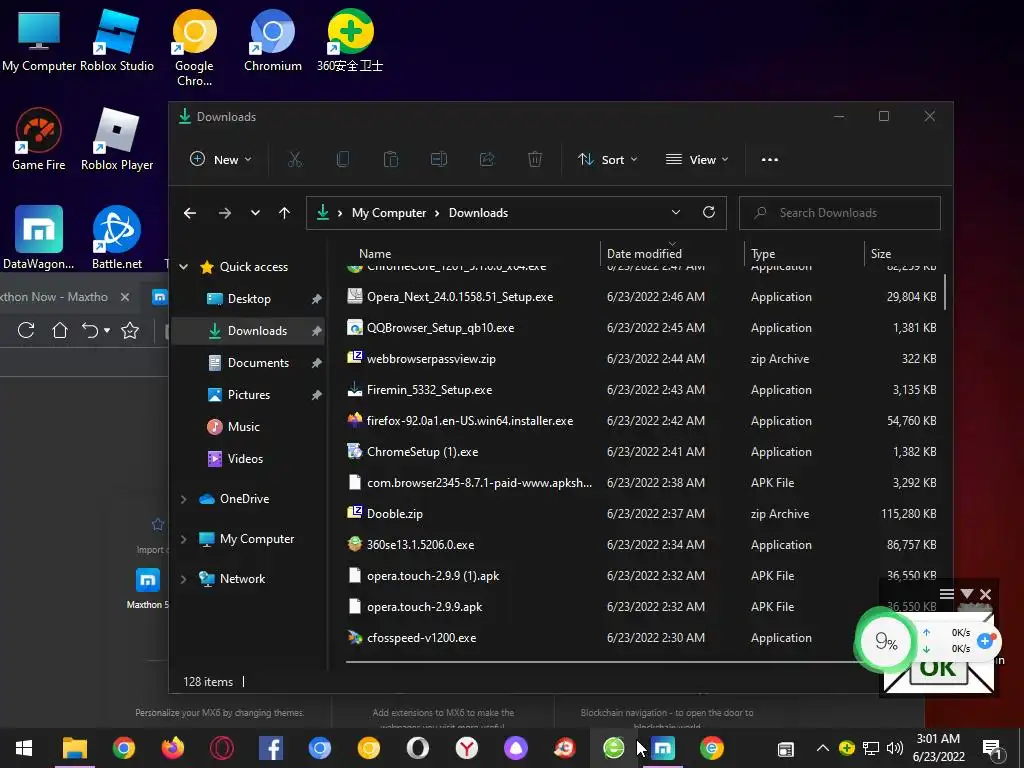1024x768 pixels.
Task: Expand the OneDrive tree node
Action: [184, 499]
